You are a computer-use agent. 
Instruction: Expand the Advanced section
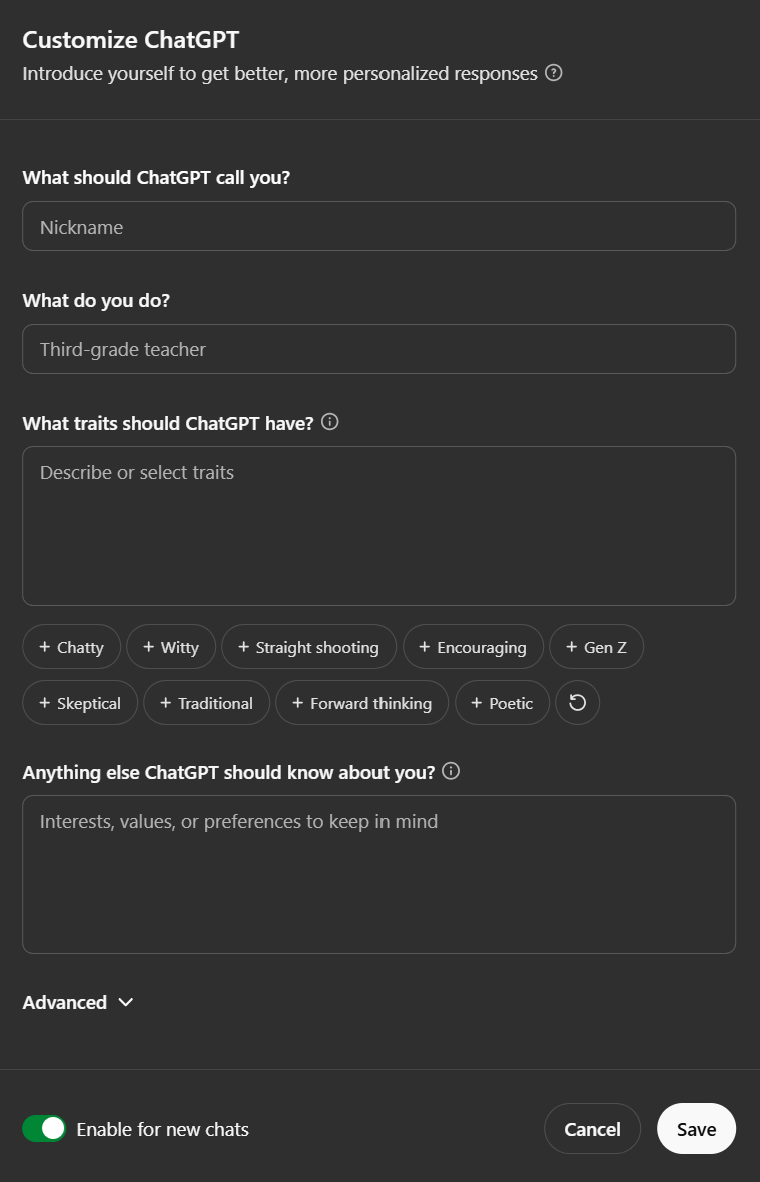78,1002
